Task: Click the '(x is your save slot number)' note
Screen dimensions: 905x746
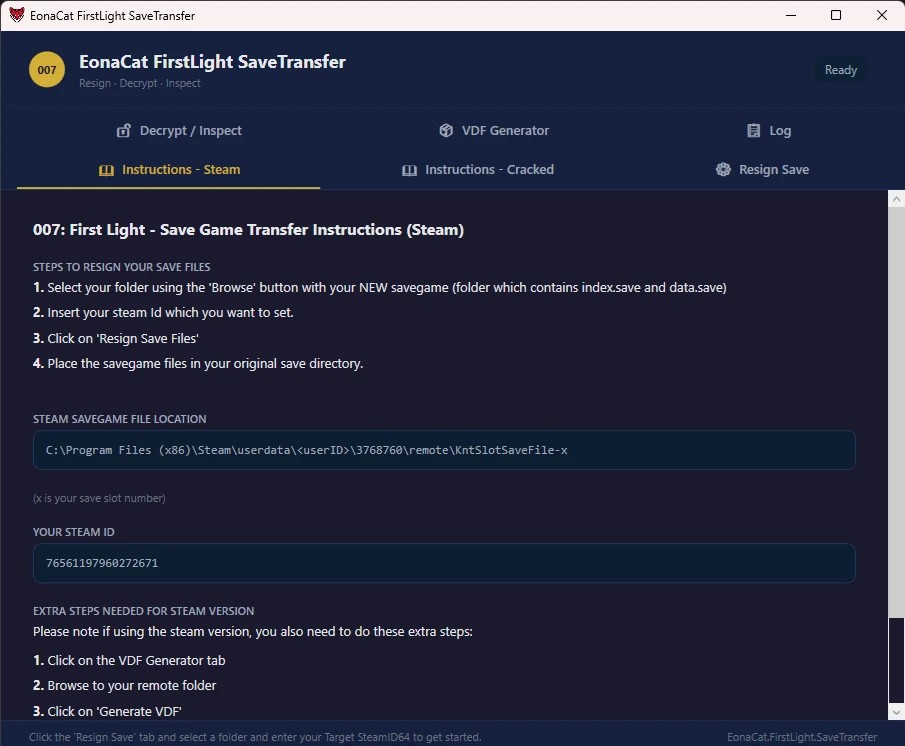Action: pyautogui.click(x=99, y=498)
